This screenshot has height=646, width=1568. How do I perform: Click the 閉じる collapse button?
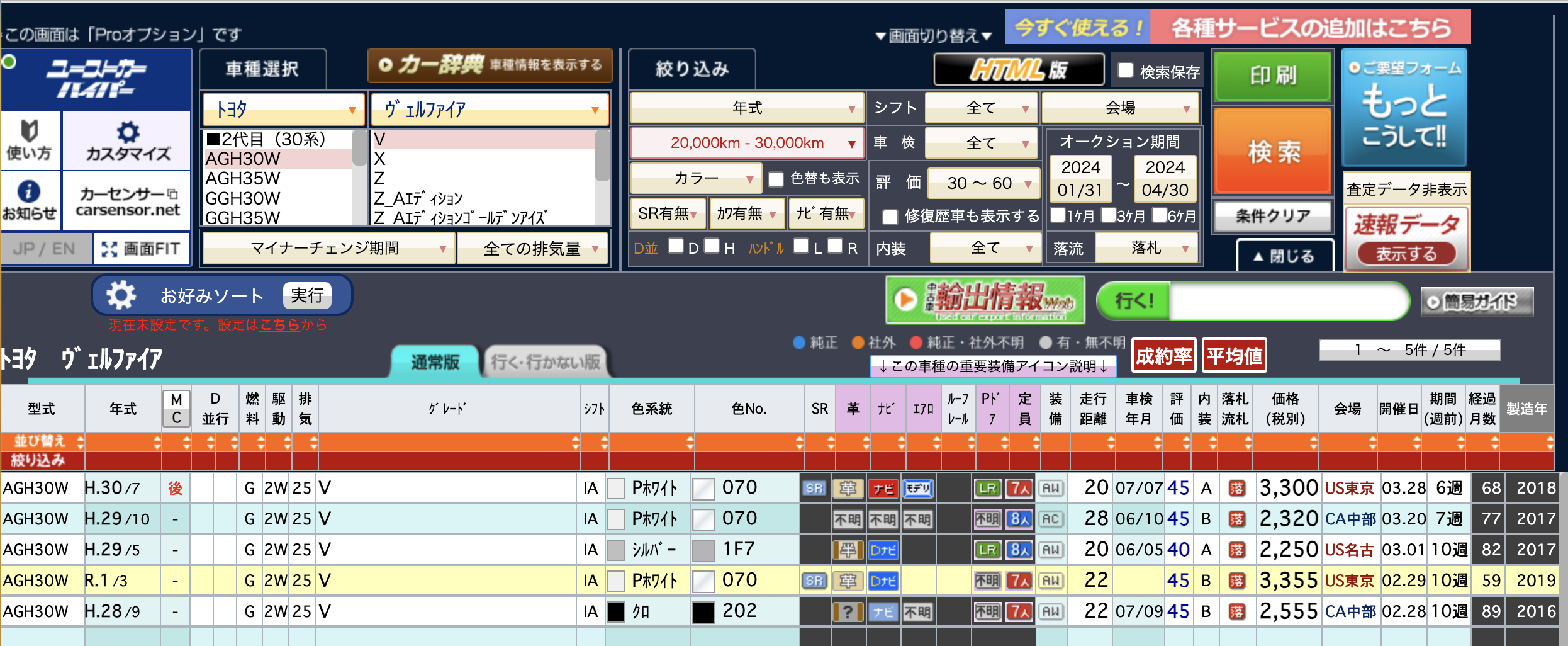(x=1285, y=256)
